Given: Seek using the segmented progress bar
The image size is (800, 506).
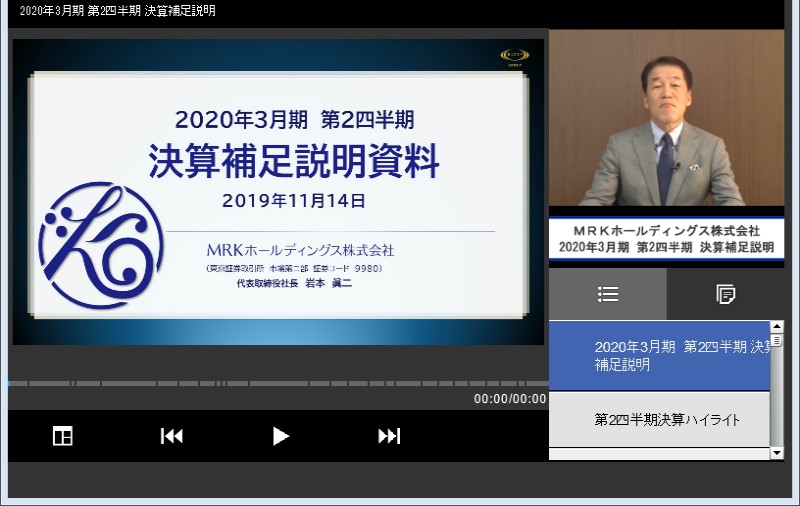Looking at the screenshot, I should (278, 383).
